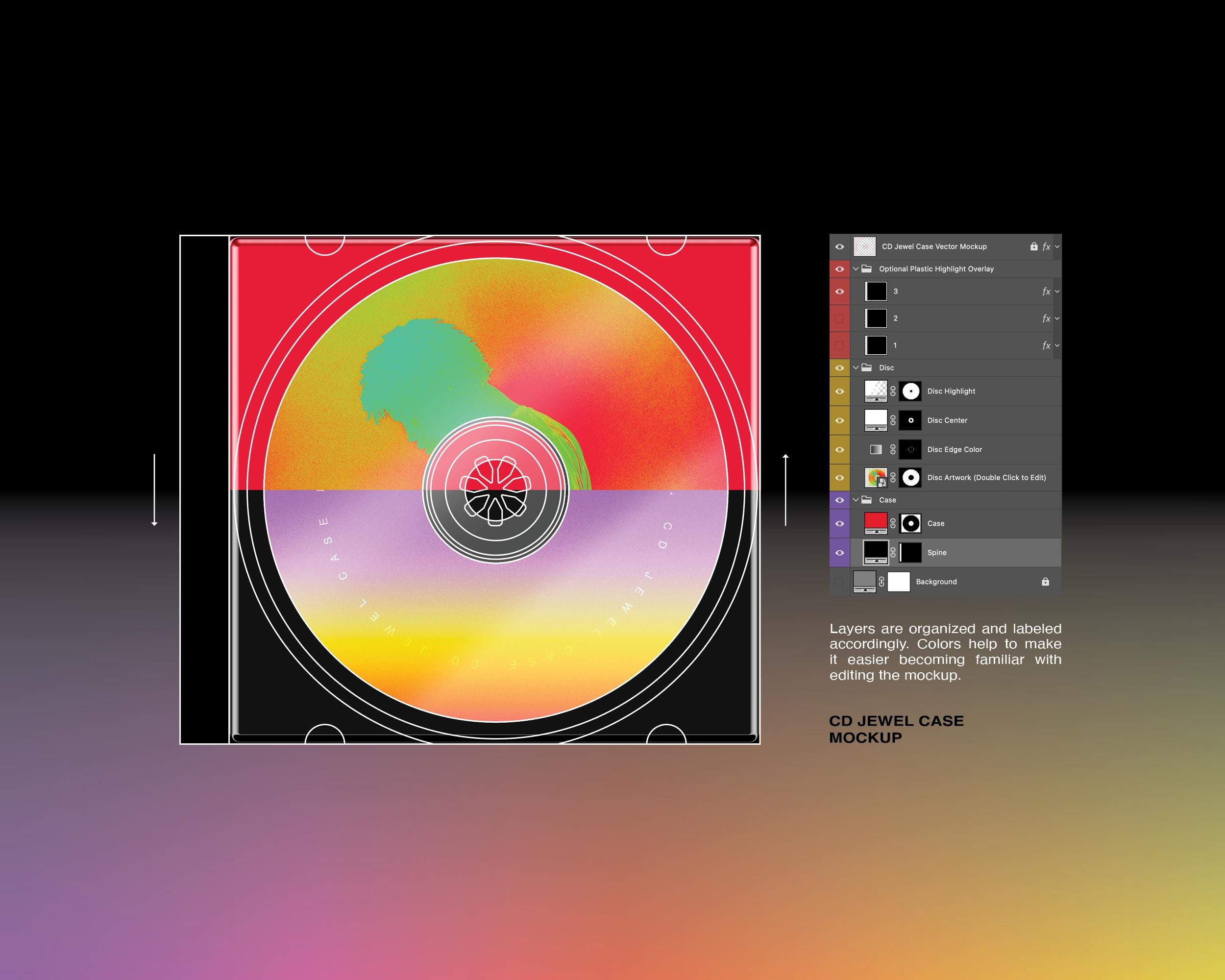Toggle visibility of the Case group
Image resolution: width=1225 pixels, height=980 pixels.
840,500
